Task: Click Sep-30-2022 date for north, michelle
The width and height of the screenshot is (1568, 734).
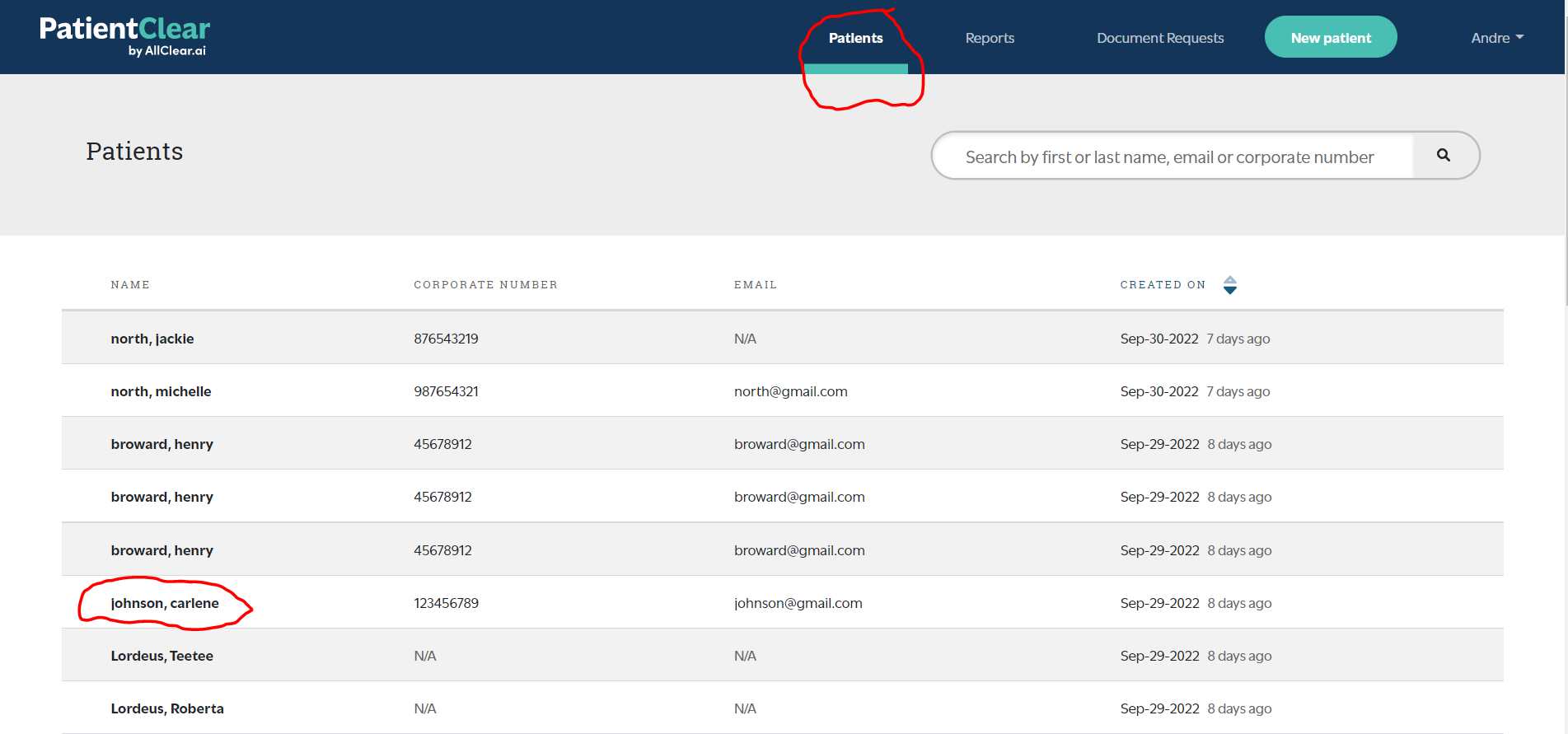Action: (x=1159, y=391)
